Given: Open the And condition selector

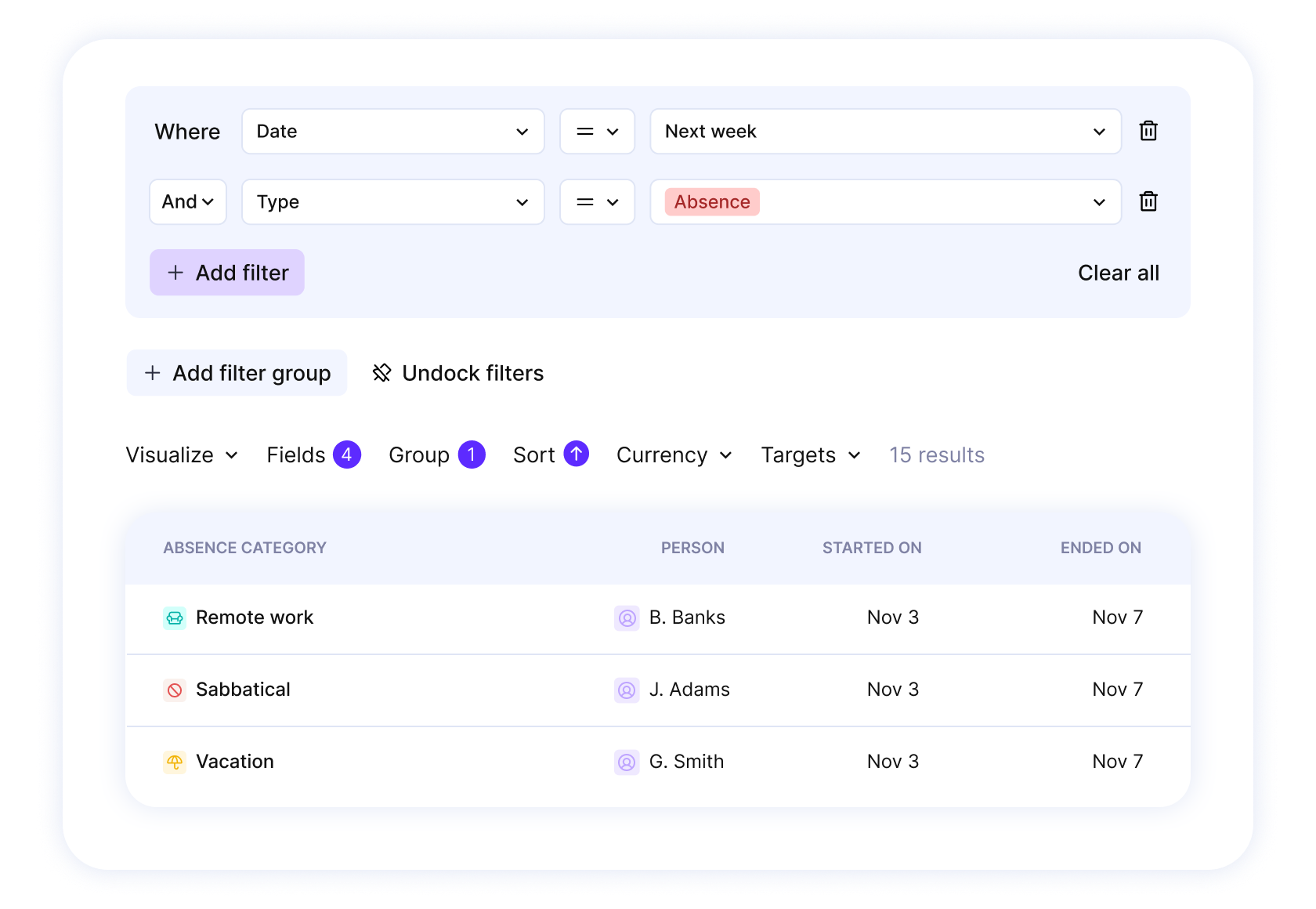Looking at the screenshot, I should click(x=187, y=201).
